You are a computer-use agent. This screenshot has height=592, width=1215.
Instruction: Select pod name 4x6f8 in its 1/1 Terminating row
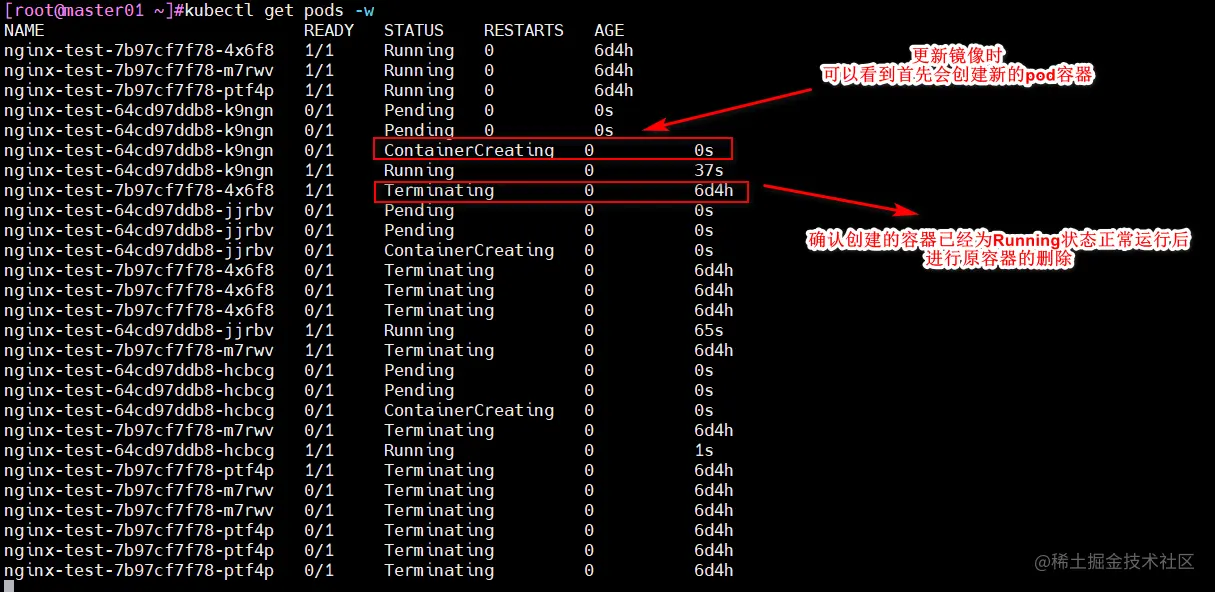139,190
